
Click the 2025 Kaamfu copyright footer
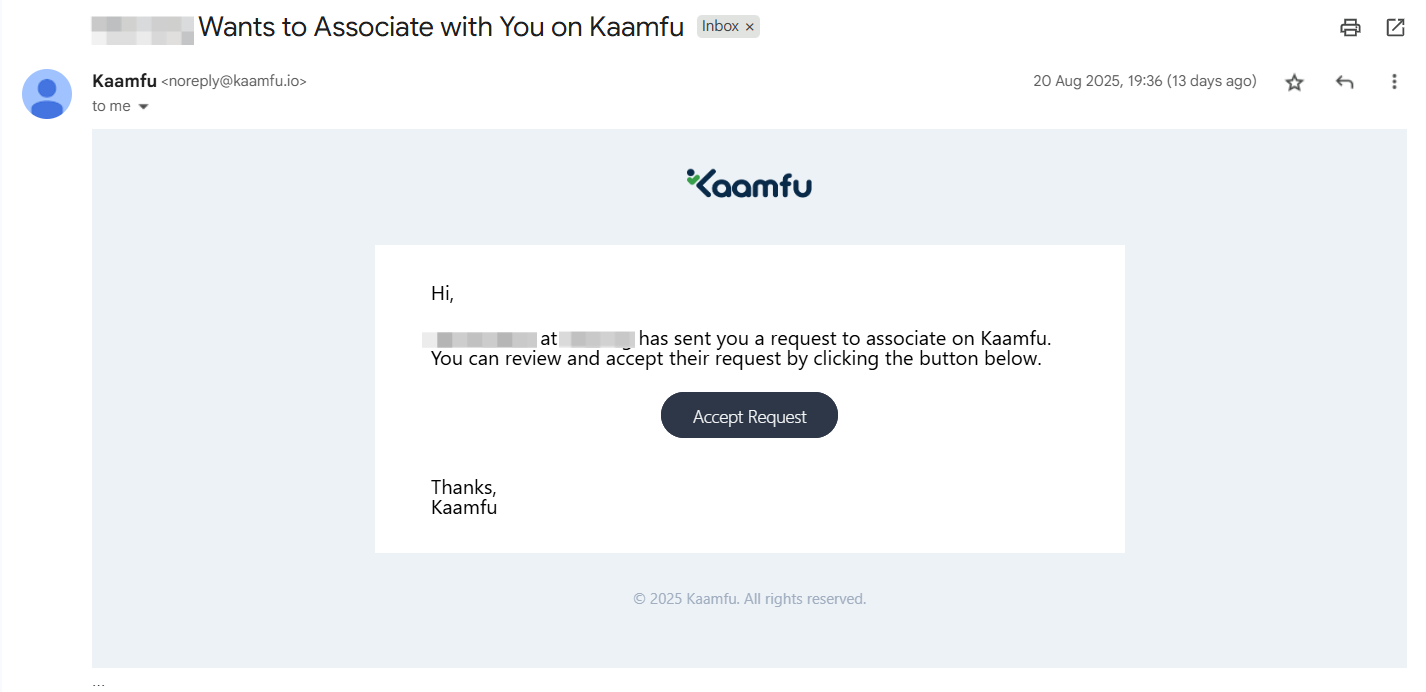[x=749, y=599]
